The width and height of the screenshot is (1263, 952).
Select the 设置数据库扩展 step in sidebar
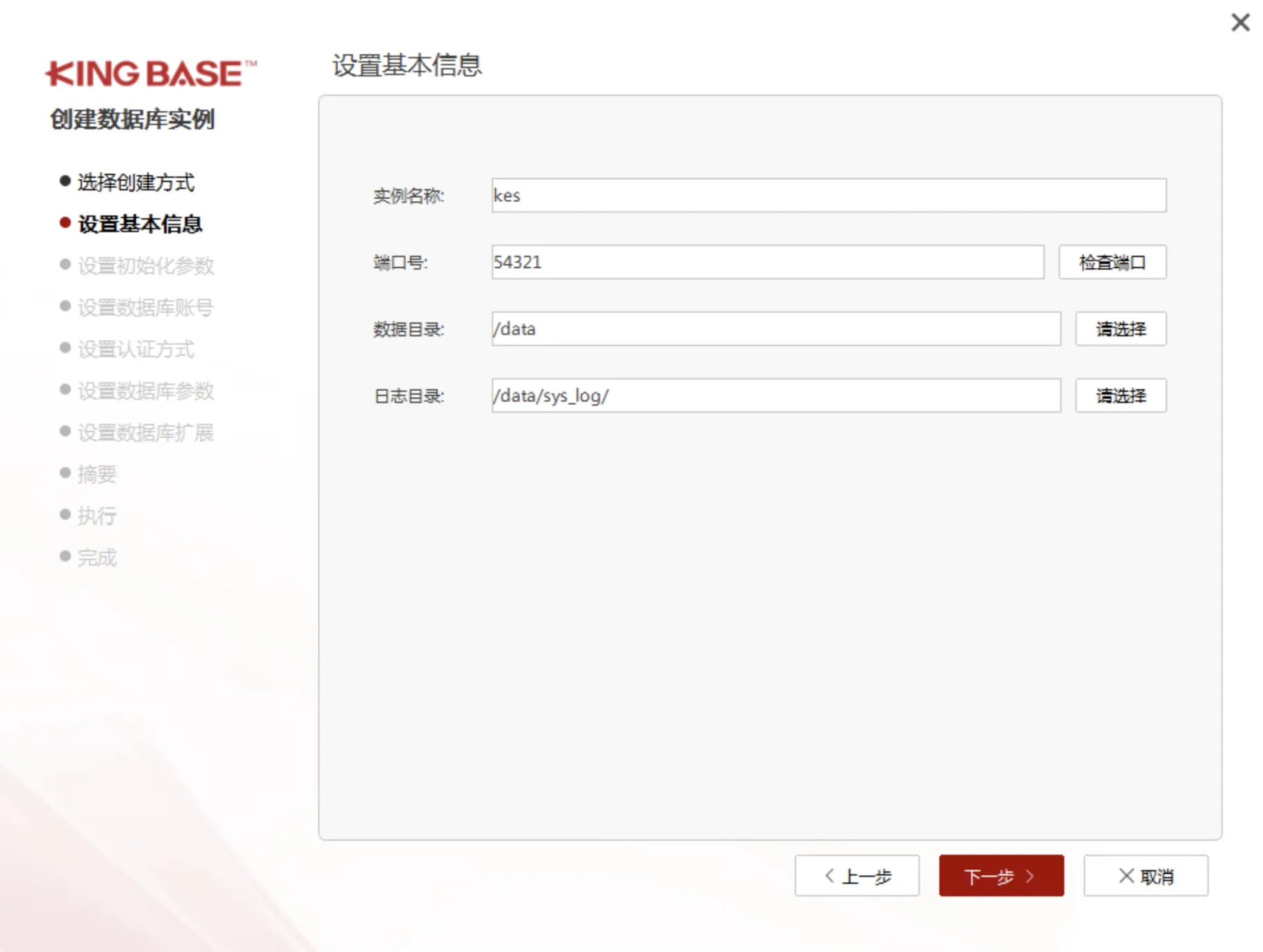(145, 432)
